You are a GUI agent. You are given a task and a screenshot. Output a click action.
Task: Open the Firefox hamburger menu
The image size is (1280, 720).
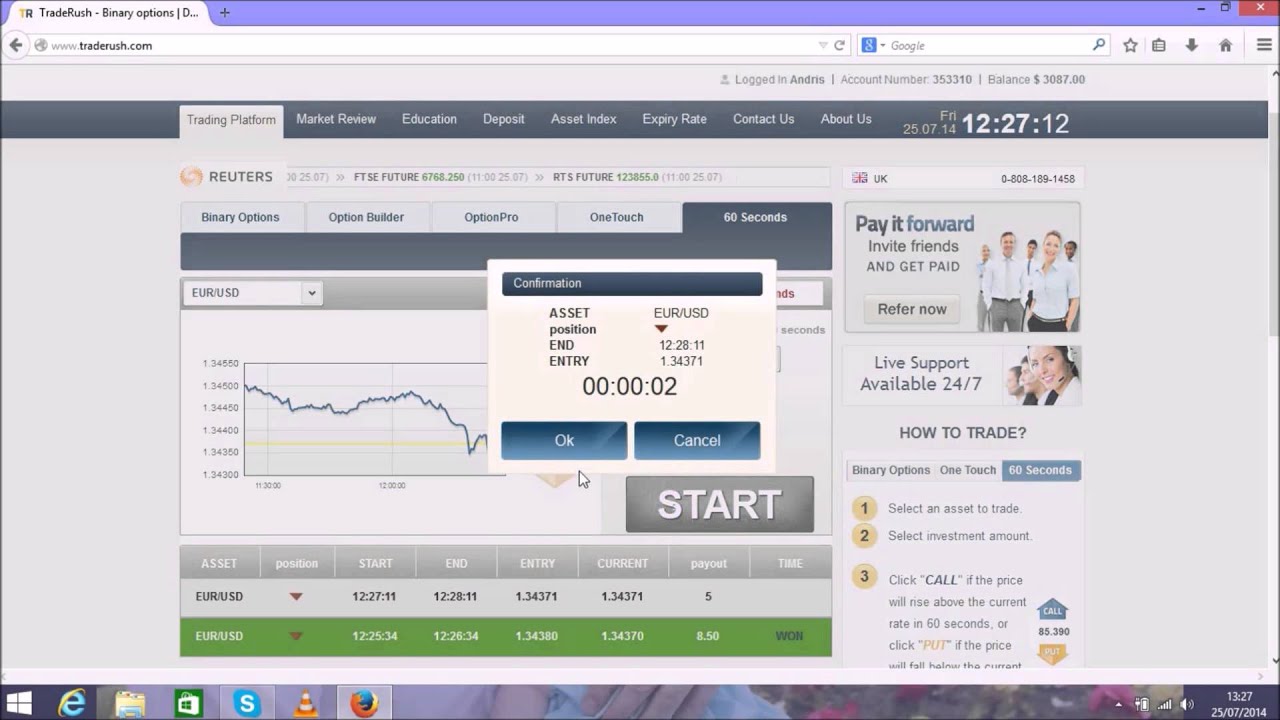pos(1264,45)
